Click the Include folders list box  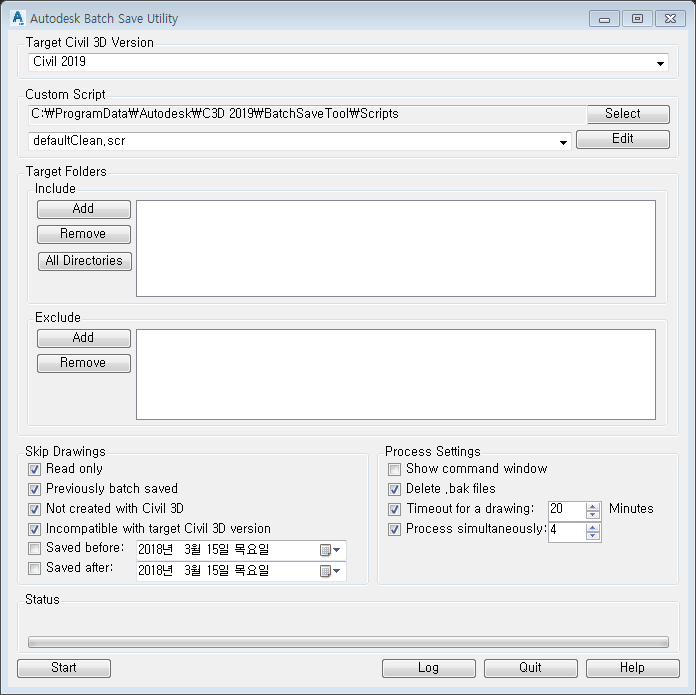(x=396, y=249)
